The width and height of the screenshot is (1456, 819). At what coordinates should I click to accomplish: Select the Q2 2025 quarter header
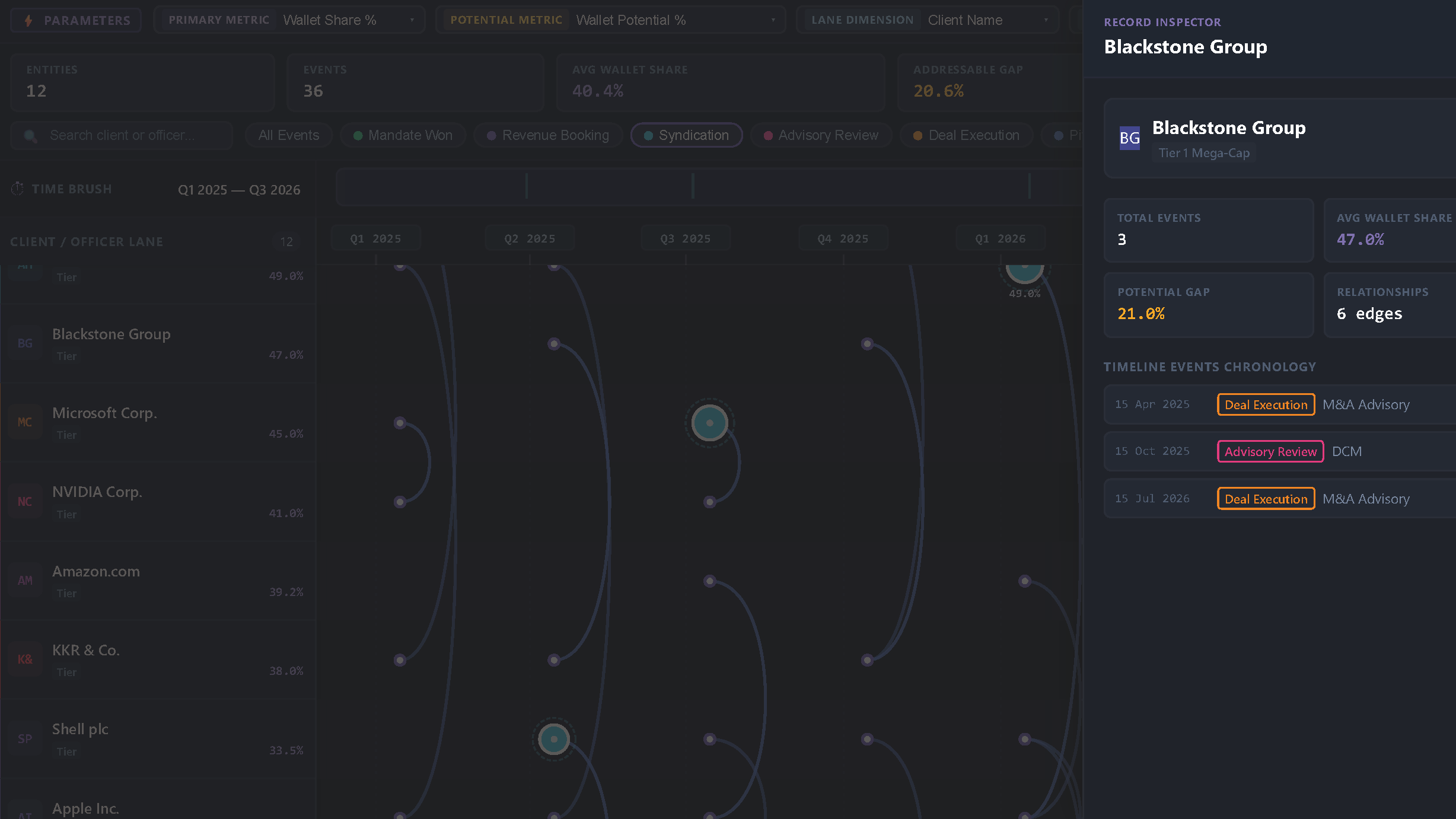(530, 238)
